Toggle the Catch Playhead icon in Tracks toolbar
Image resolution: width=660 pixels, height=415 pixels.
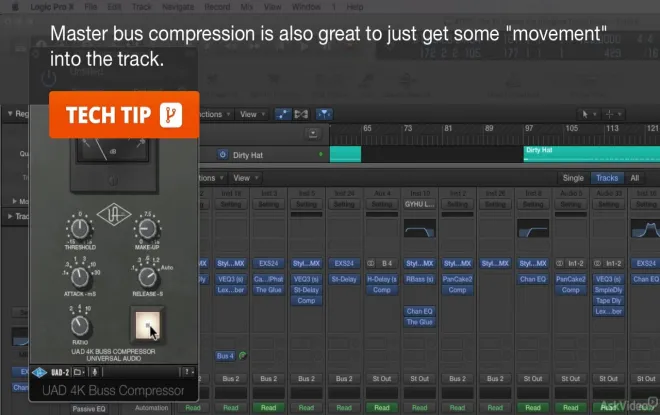click(324, 114)
